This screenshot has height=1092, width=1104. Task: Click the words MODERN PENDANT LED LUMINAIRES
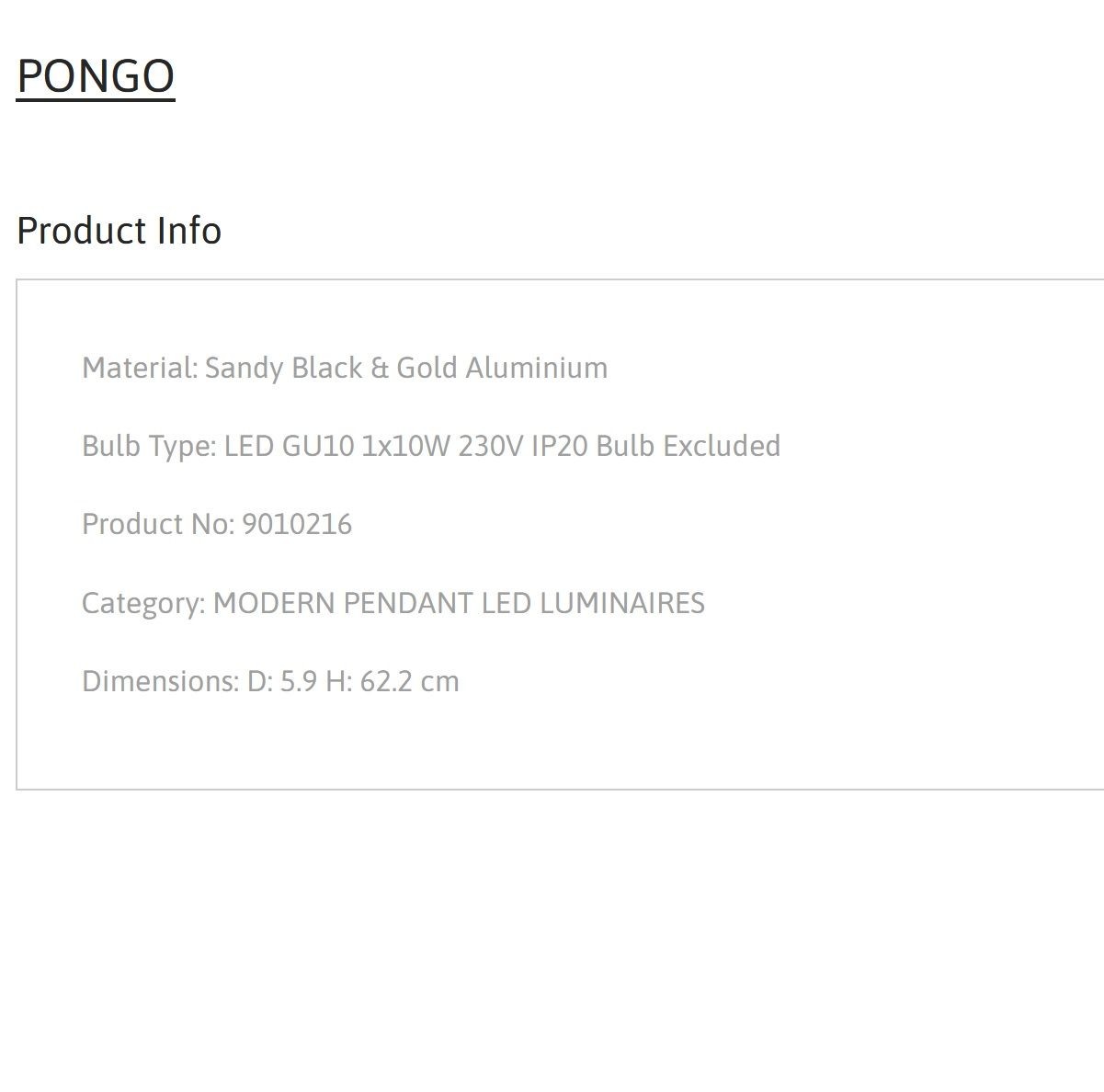pos(459,603)
